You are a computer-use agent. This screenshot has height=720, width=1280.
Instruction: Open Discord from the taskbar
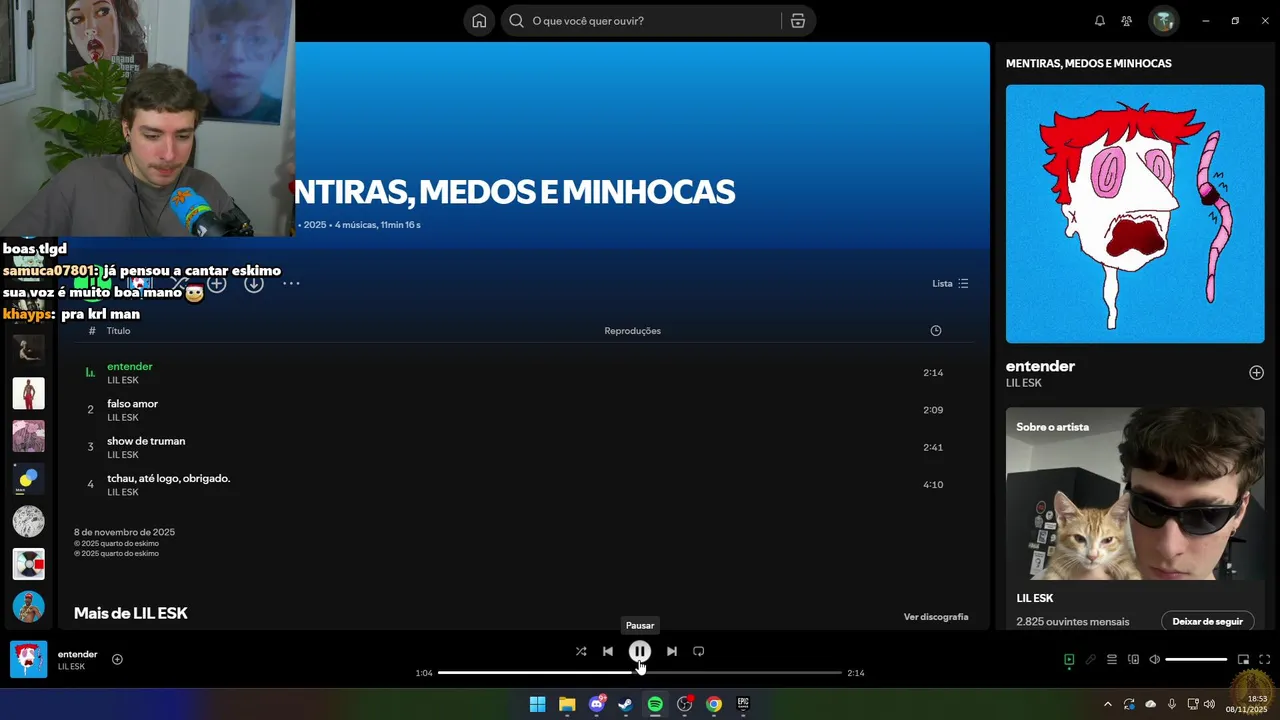click(x=596, y=704)
